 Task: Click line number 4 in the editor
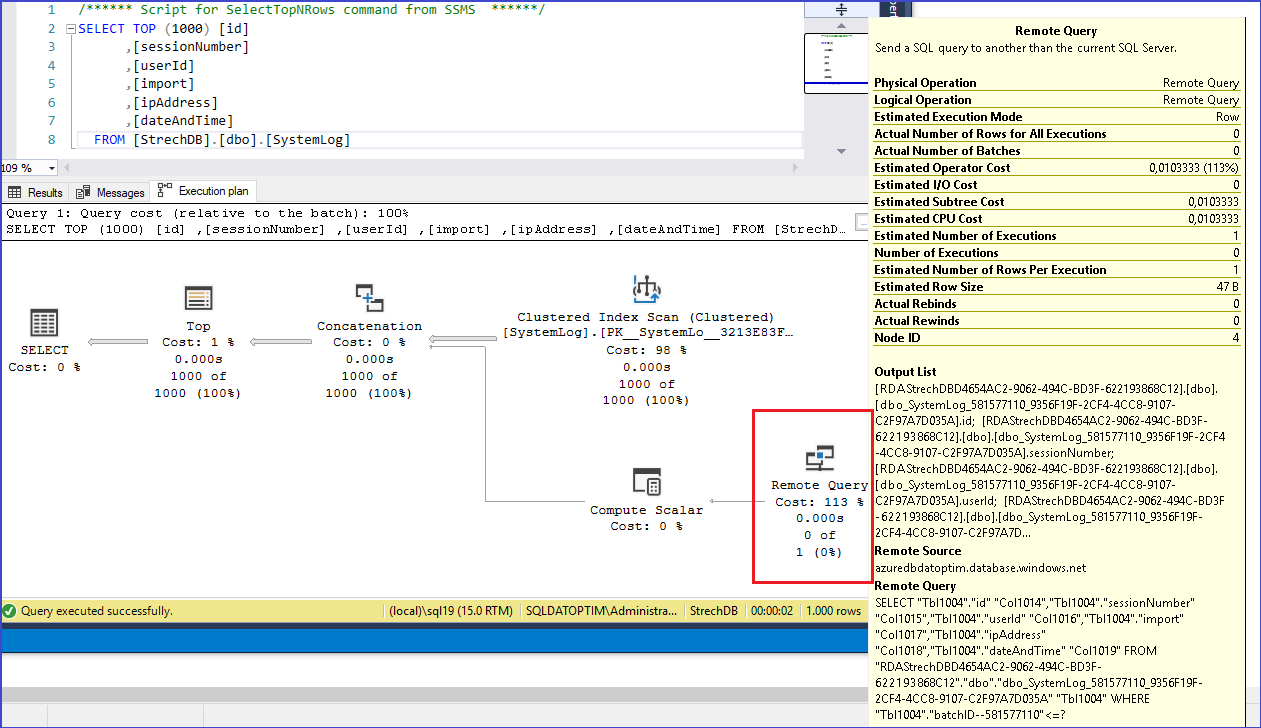pos(52,65)
